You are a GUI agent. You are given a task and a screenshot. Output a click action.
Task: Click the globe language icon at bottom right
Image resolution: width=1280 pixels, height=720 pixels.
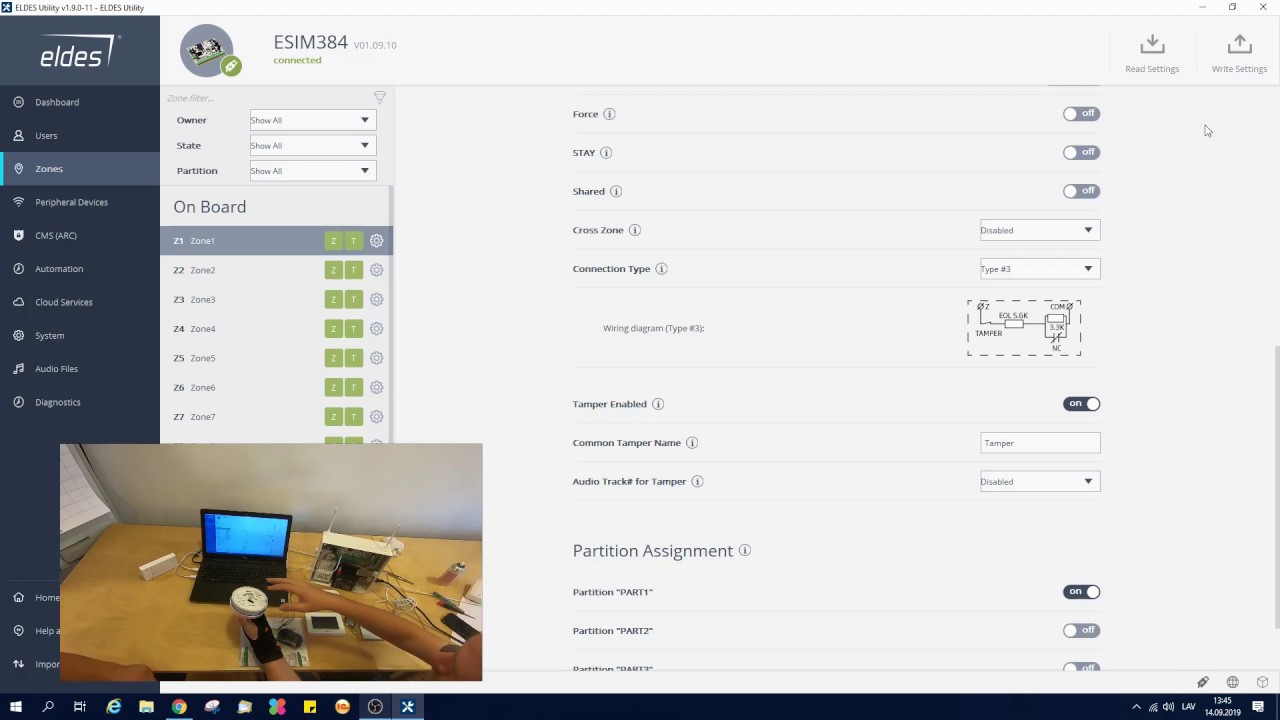pos(1232,682)
